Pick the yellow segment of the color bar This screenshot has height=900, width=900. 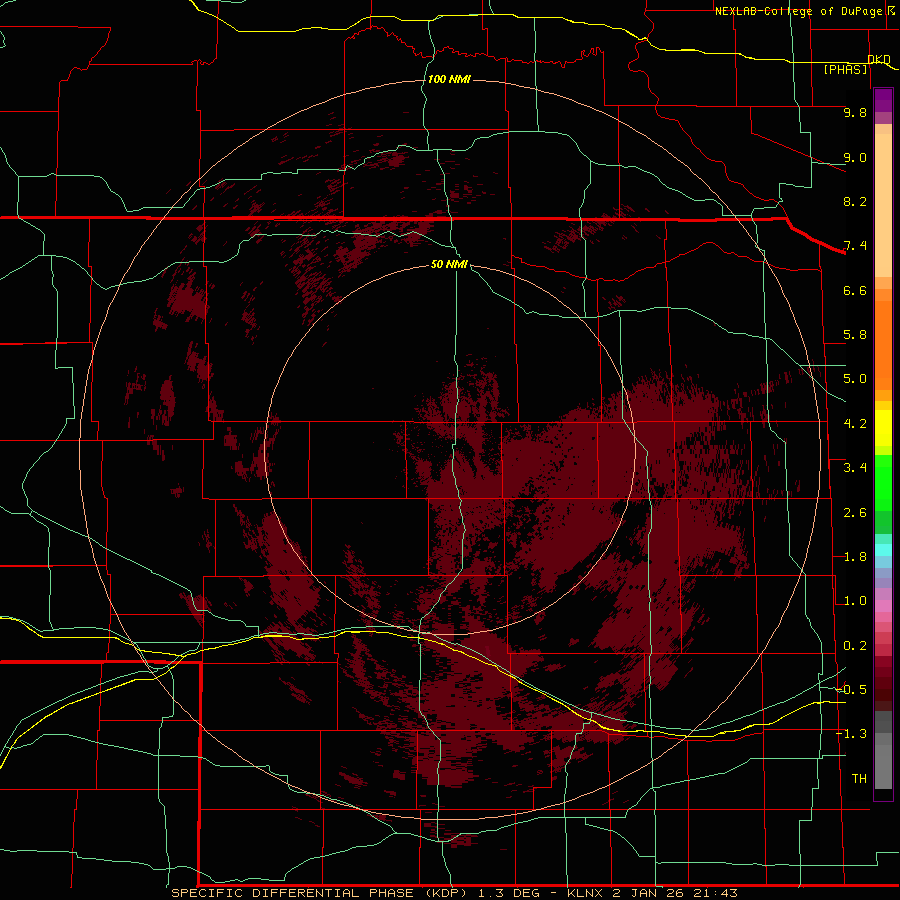(883, 428)
